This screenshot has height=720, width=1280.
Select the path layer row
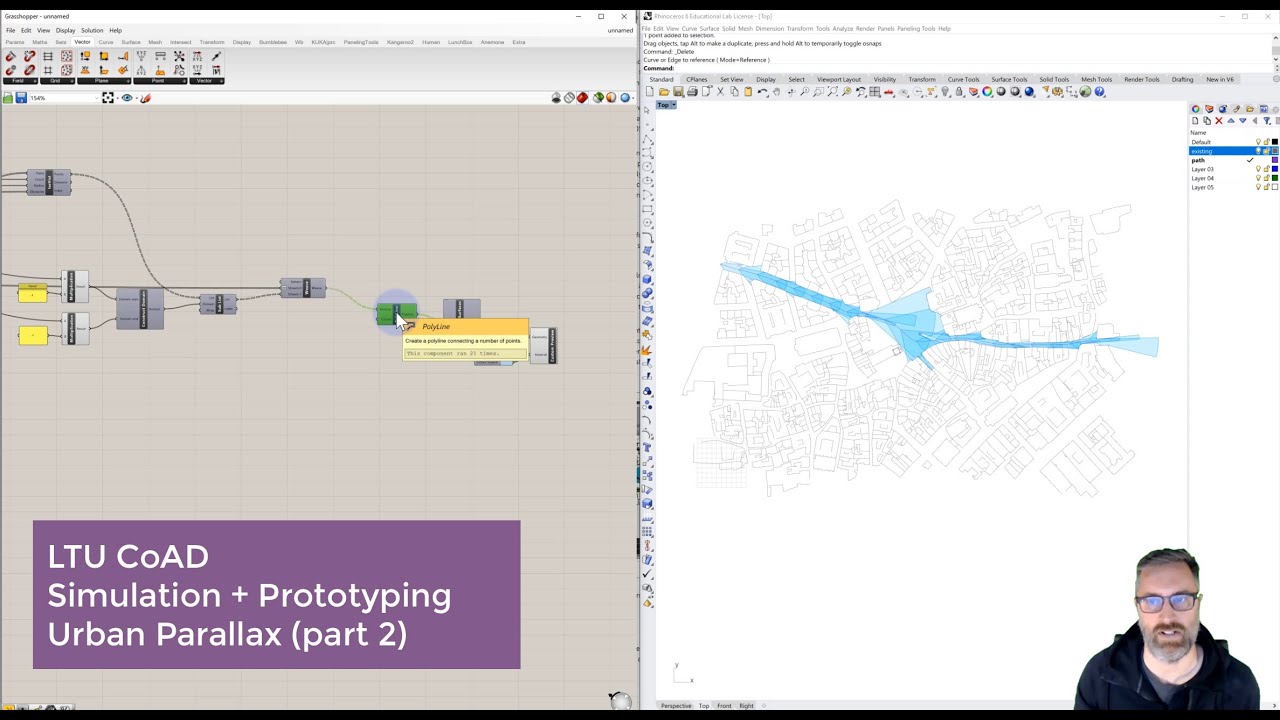tap(1233, 160)
